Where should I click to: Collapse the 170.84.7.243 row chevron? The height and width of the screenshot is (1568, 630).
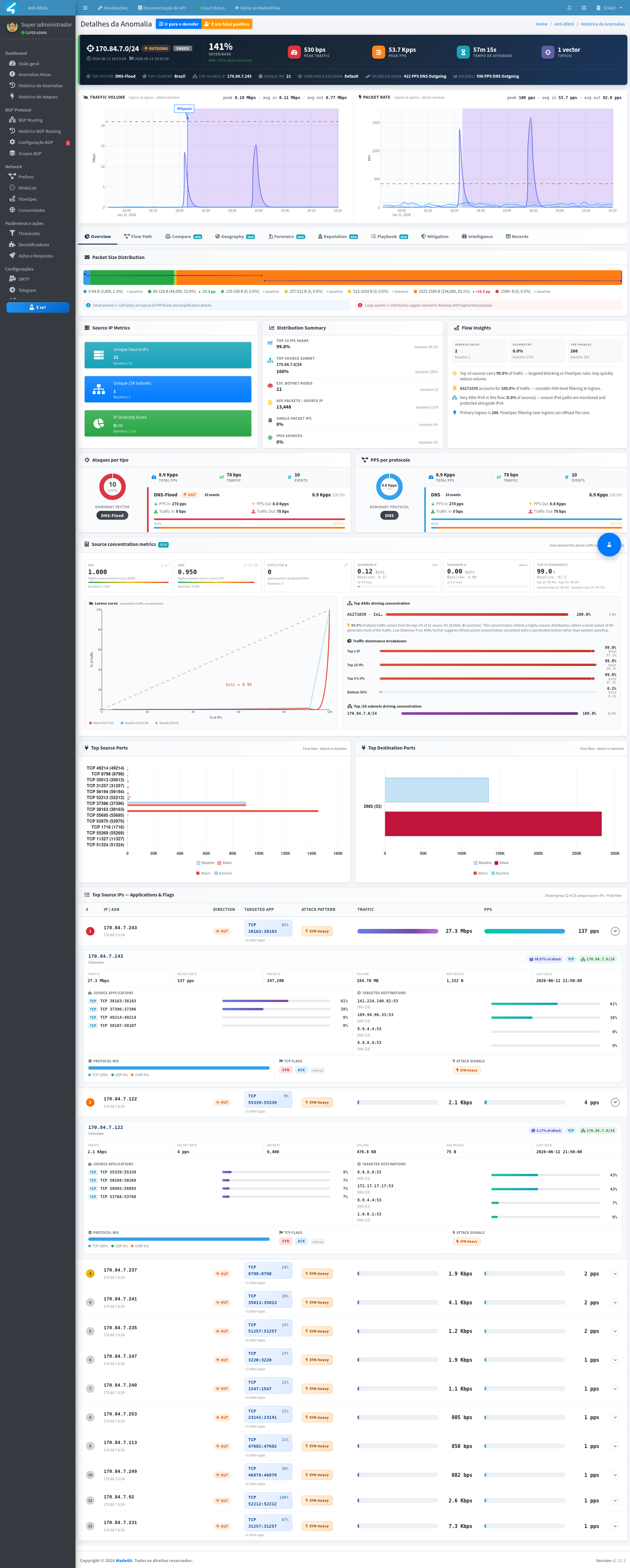coord(615,931)
